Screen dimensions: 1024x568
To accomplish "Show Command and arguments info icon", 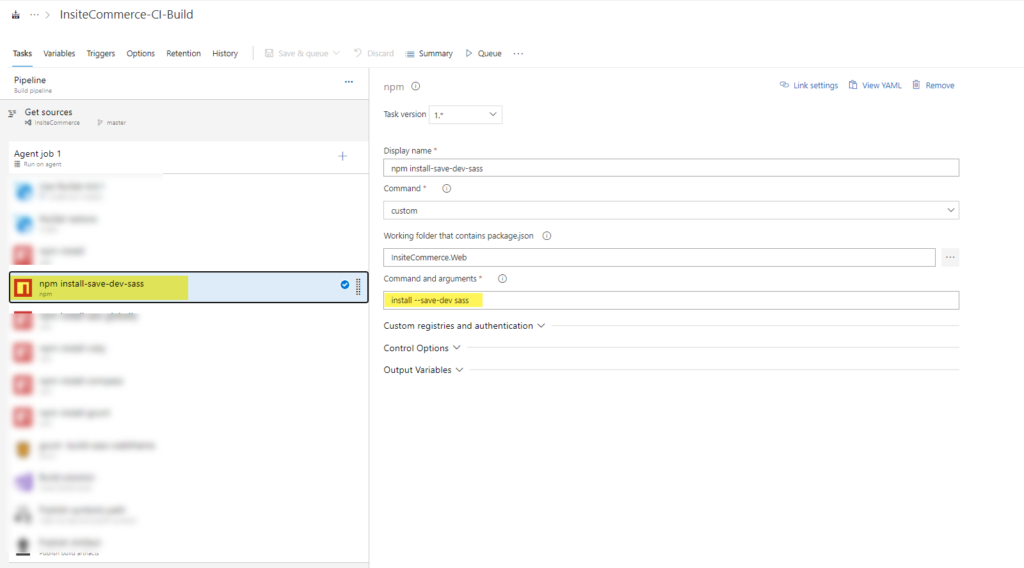I will (502, 279).
